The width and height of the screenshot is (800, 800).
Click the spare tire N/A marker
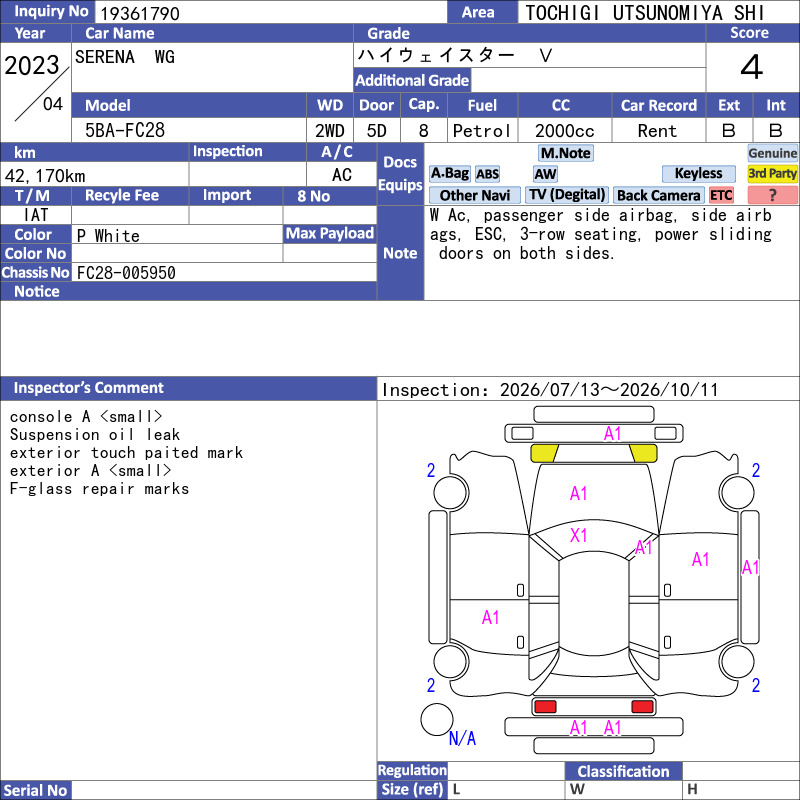[x=462, y=738]
